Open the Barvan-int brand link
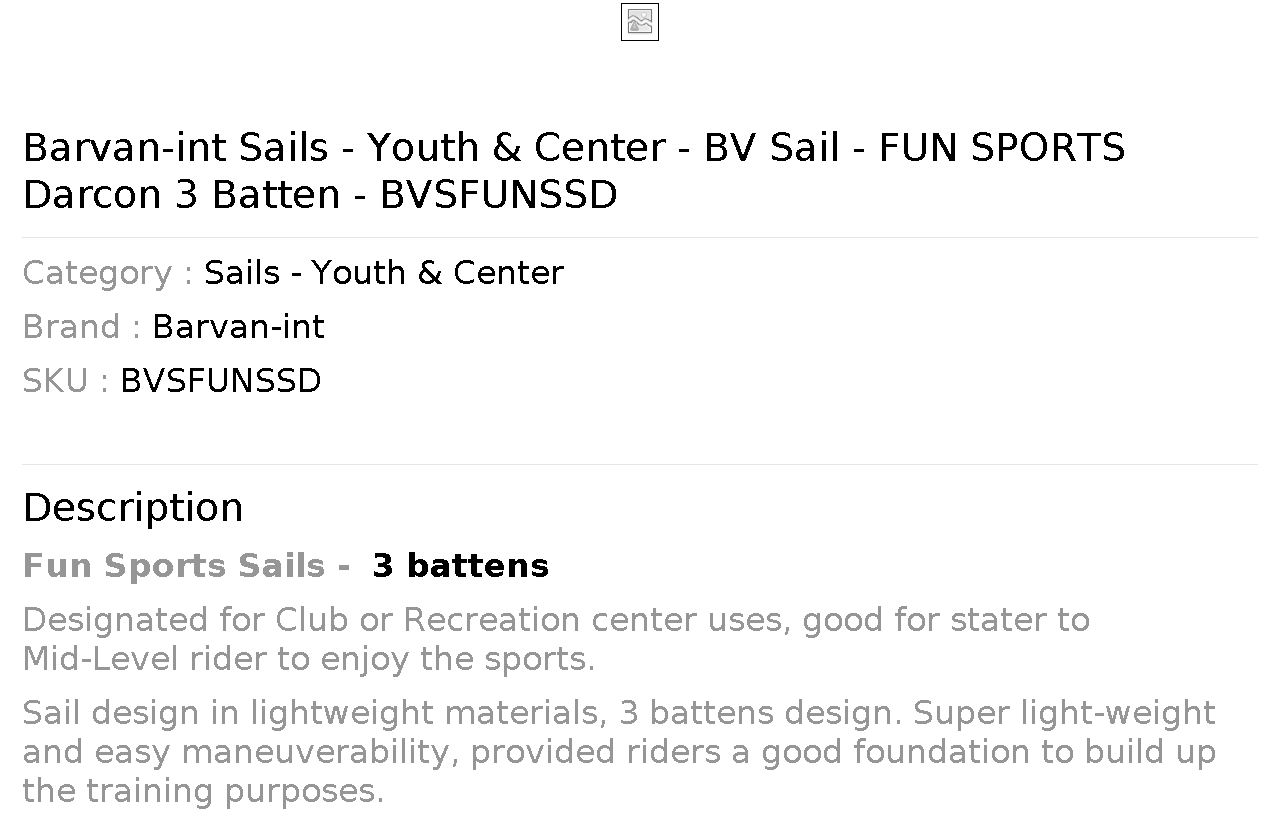 tap(238, 327)
